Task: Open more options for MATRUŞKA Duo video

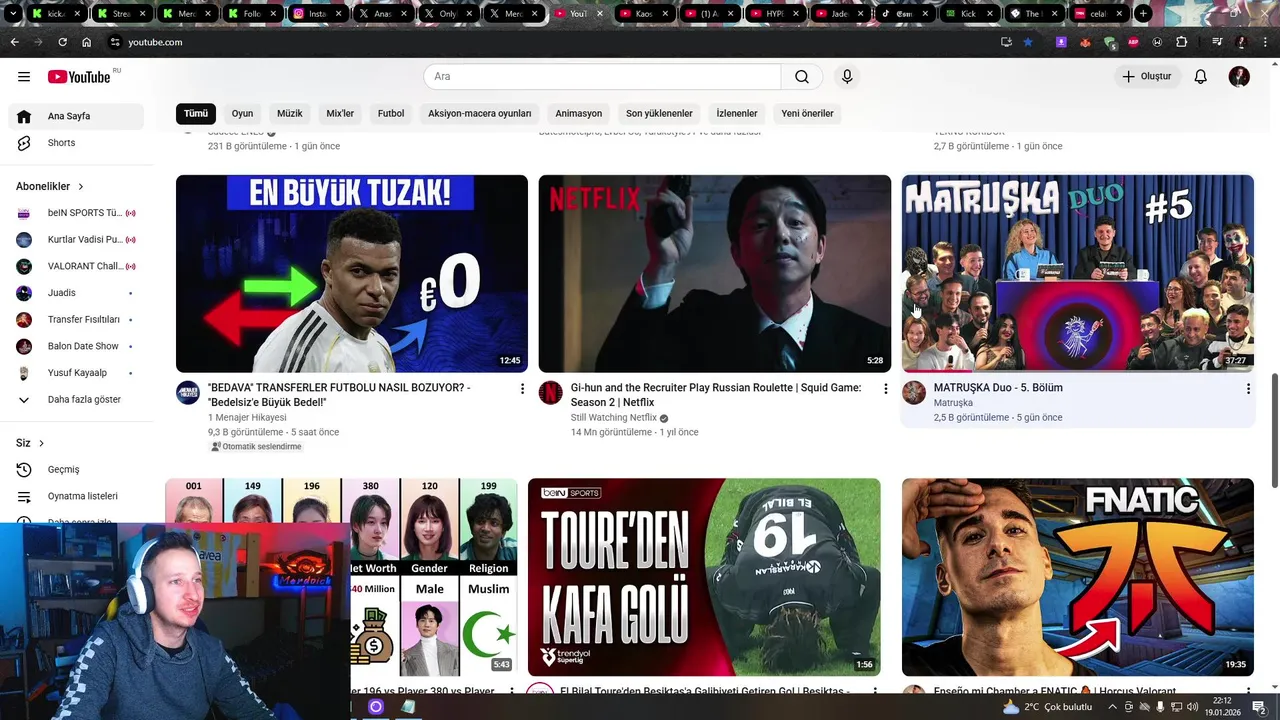Action: [1248, 388]
